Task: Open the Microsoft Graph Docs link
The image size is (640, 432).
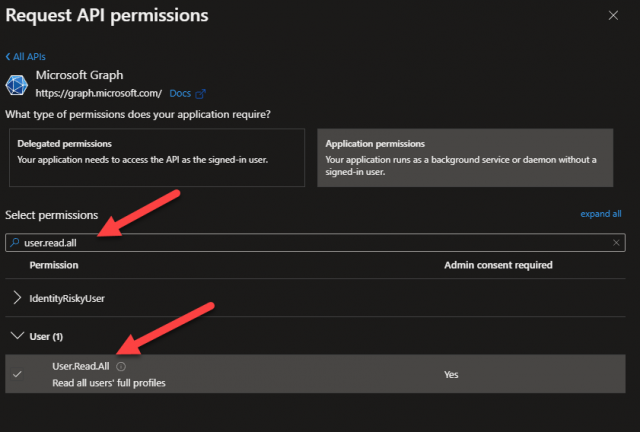Action: click(180, 94)
